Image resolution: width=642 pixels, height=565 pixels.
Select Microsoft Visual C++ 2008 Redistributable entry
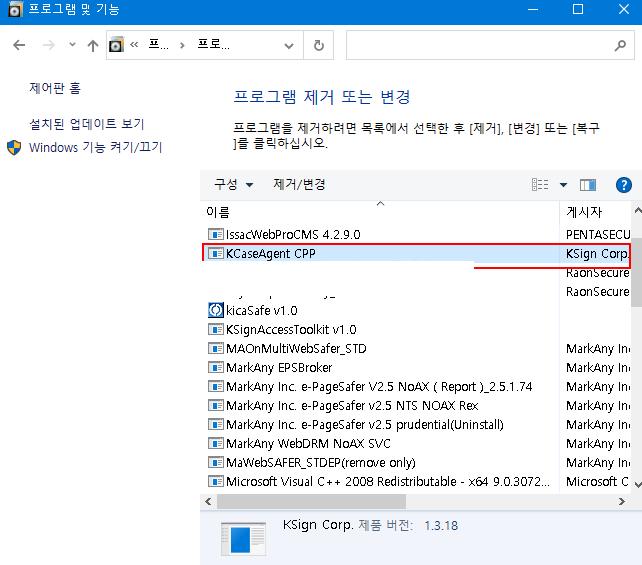pos(388,481)
